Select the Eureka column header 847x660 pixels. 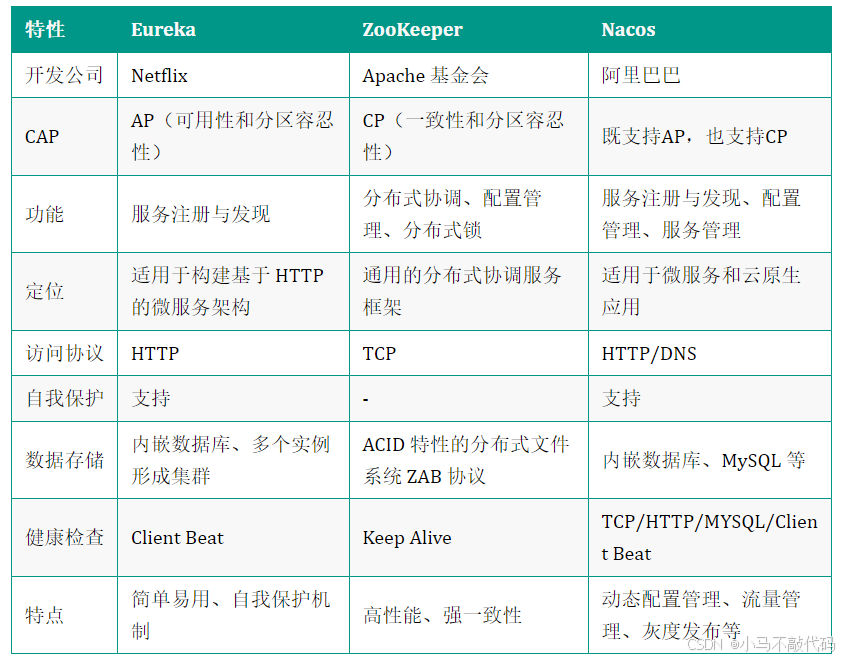coord(233,30)
